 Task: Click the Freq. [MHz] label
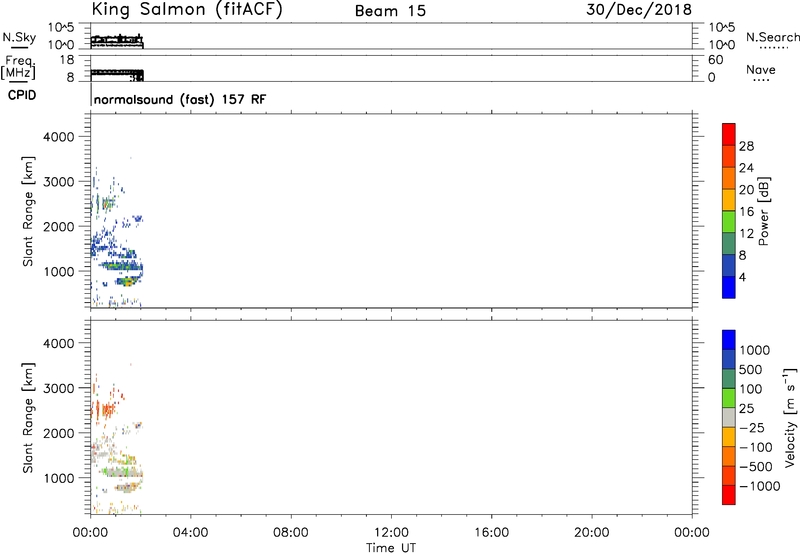[x=18, y=67]
